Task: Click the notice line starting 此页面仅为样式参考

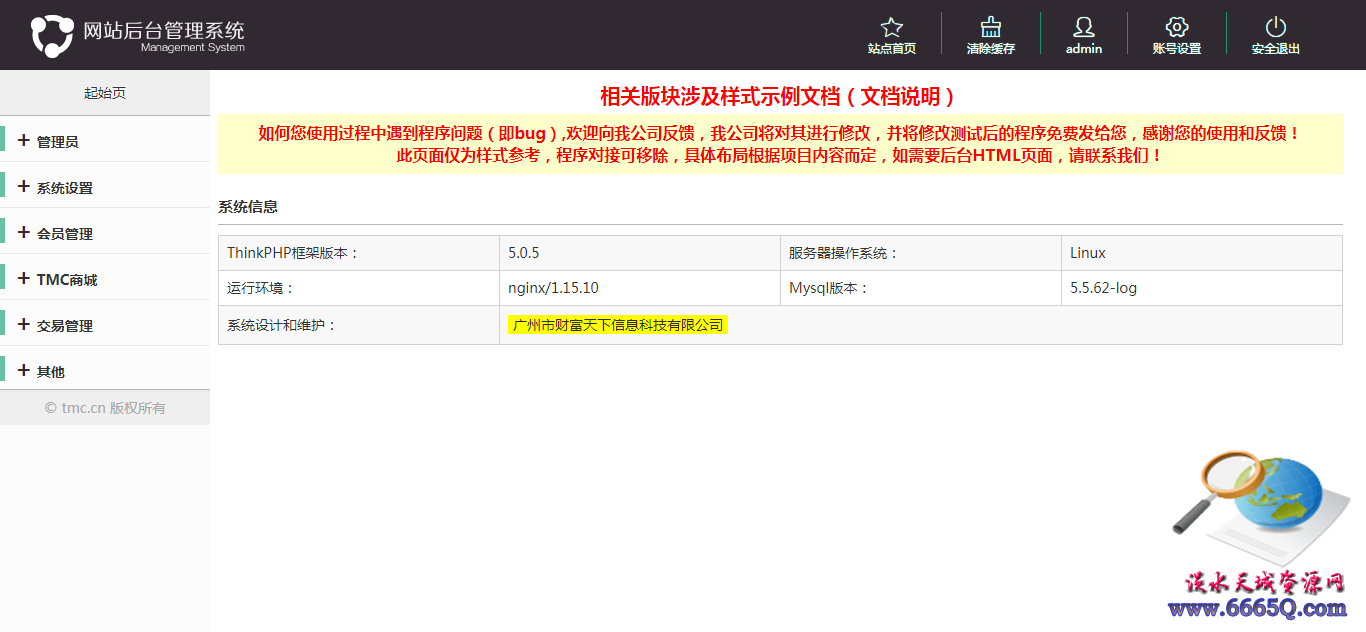Action: (780, 156)
